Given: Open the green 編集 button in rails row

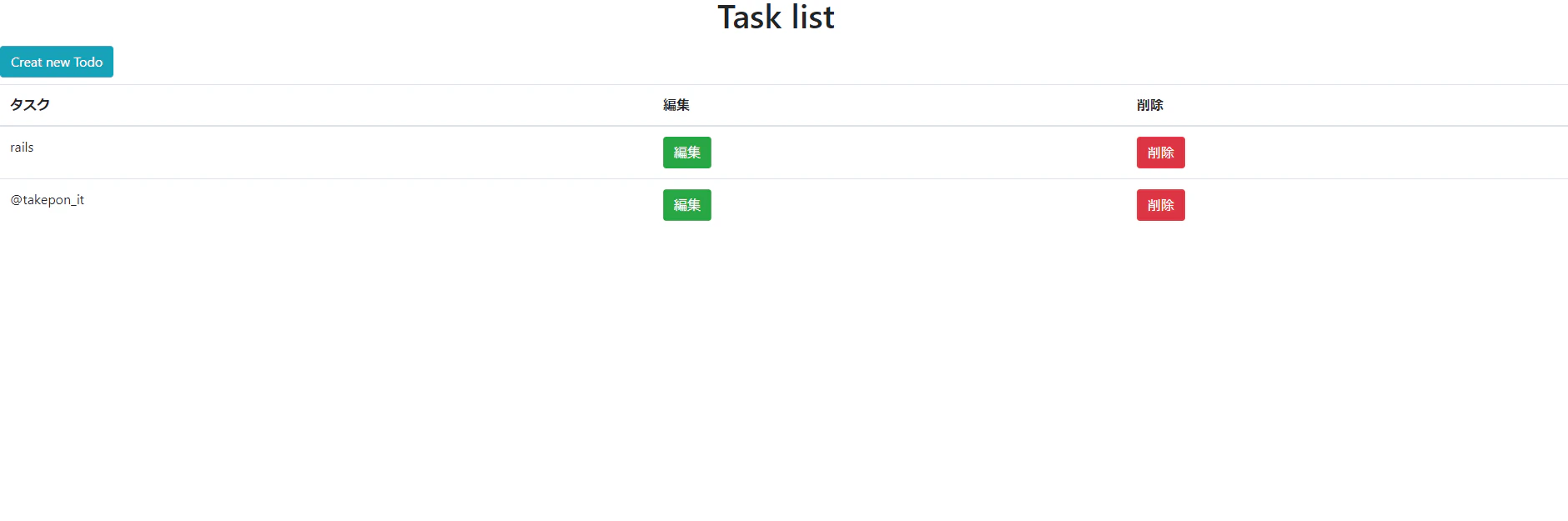Looking at the screenshot, I should click(x=687, y=153).
